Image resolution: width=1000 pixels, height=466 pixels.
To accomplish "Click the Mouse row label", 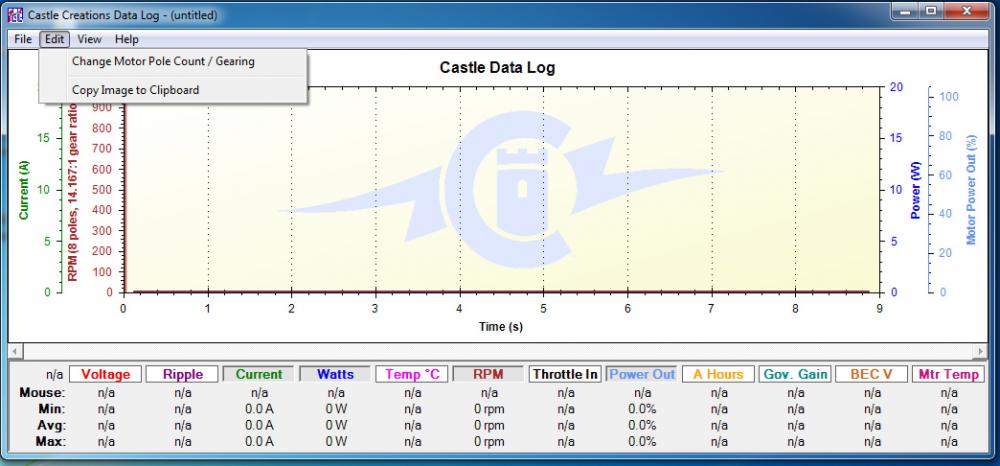I will click(x=43, y=392).
